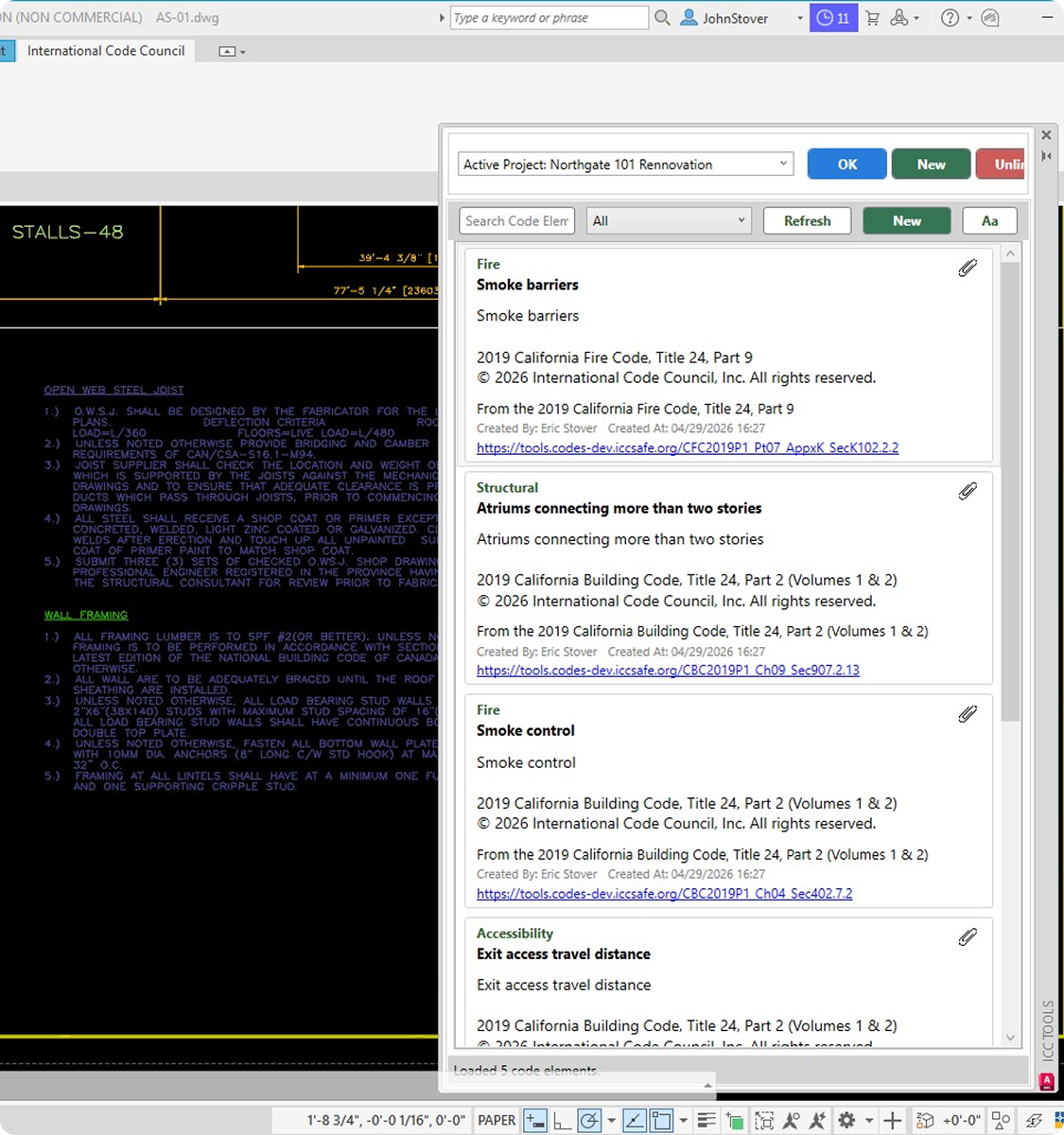Open the trial clock indicator showing 11
Viewport: 1064px width, 1135px height.
pos(832,18)
